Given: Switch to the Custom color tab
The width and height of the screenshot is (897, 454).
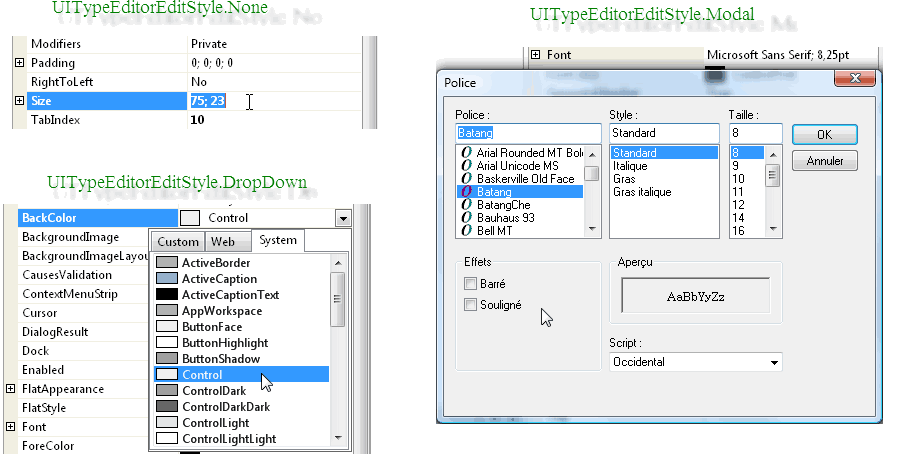Looking at the screenshot, I should pos(178,242).
